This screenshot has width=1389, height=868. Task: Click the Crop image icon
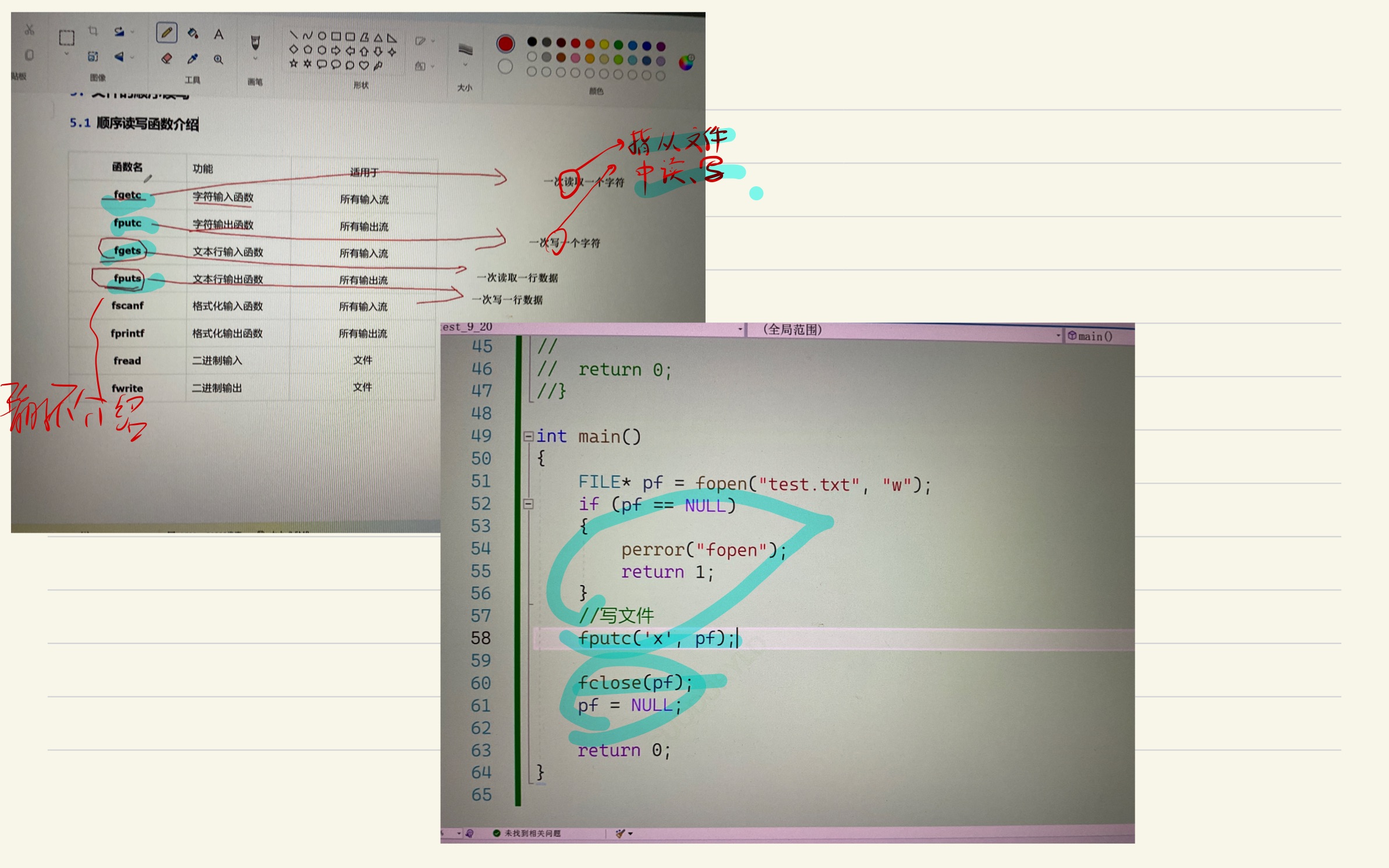click(93, 31)
